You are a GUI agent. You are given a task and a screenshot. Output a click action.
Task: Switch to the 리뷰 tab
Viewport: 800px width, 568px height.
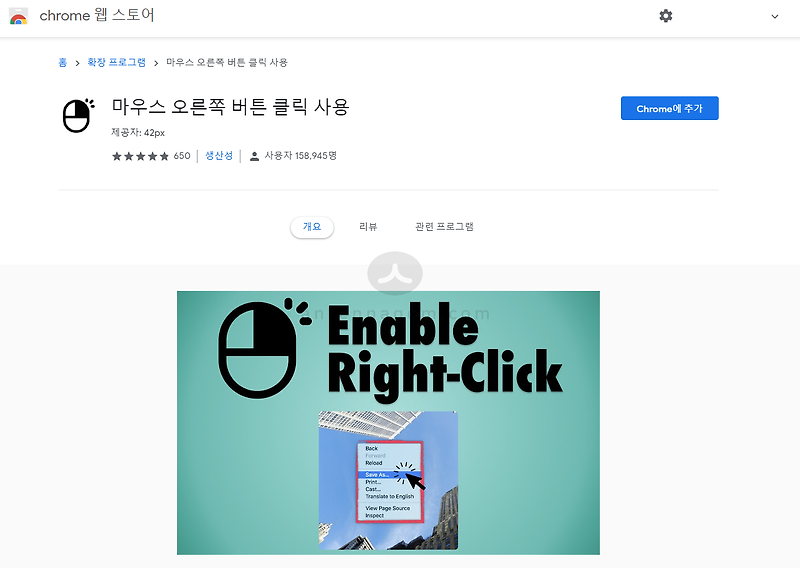pos(368,227)
